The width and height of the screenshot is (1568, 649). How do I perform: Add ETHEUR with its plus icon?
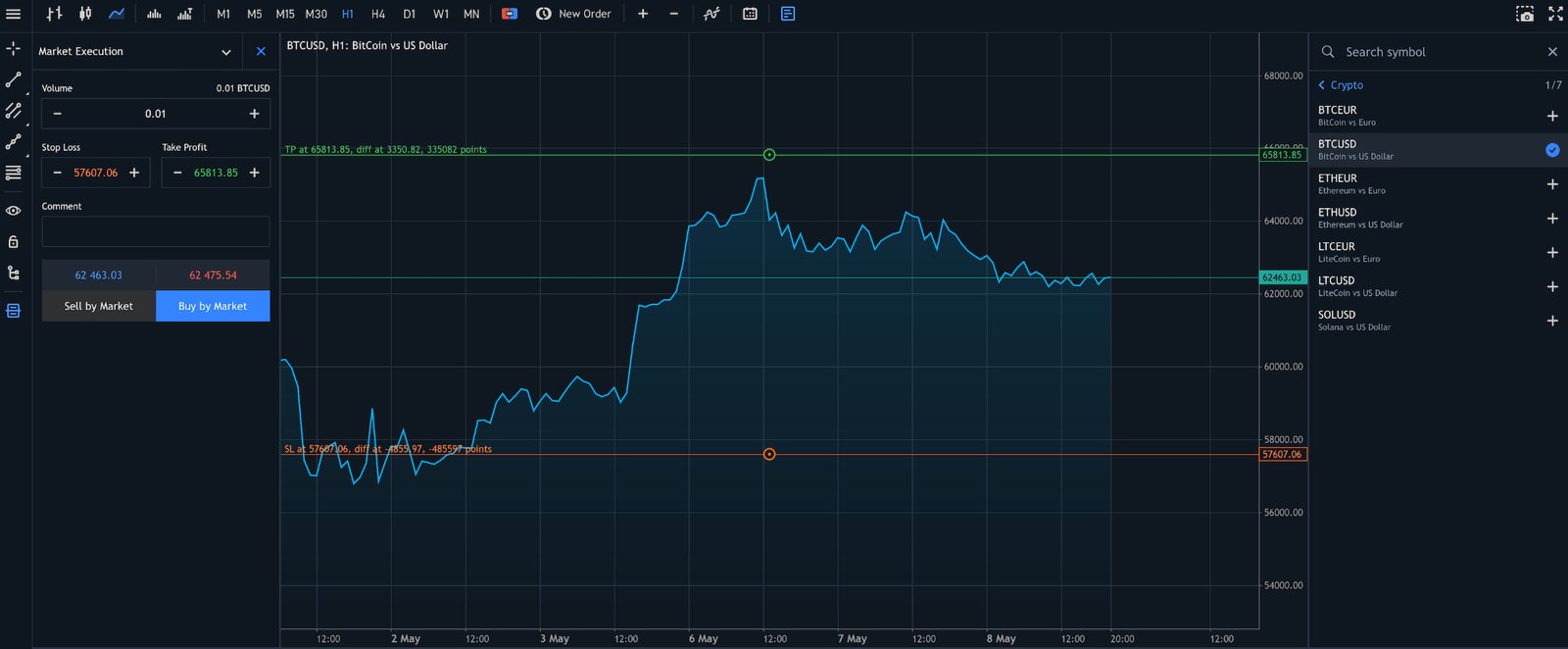click(1552, 184)
